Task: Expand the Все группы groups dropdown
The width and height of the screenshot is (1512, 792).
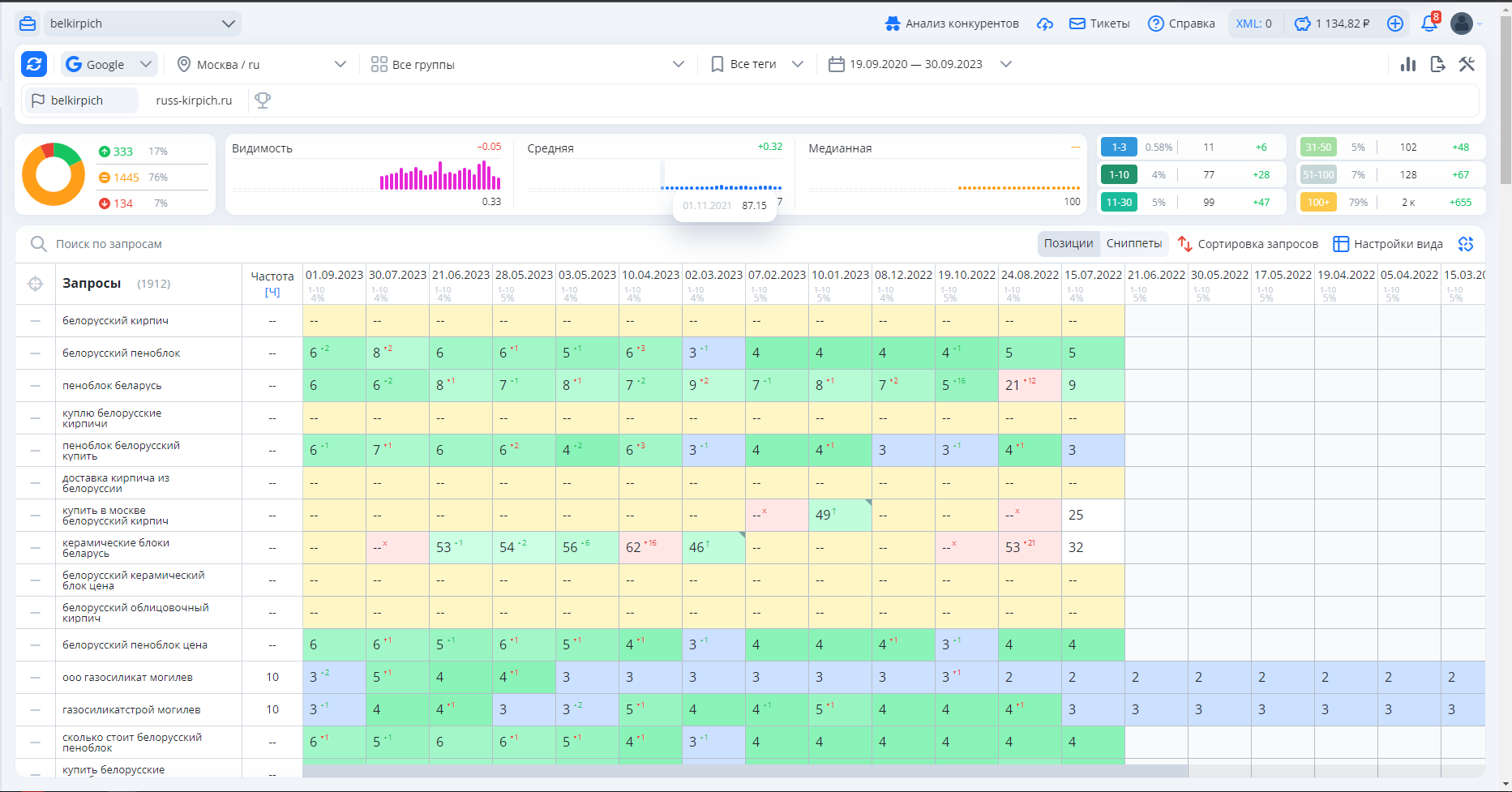Action: point(527,64)
